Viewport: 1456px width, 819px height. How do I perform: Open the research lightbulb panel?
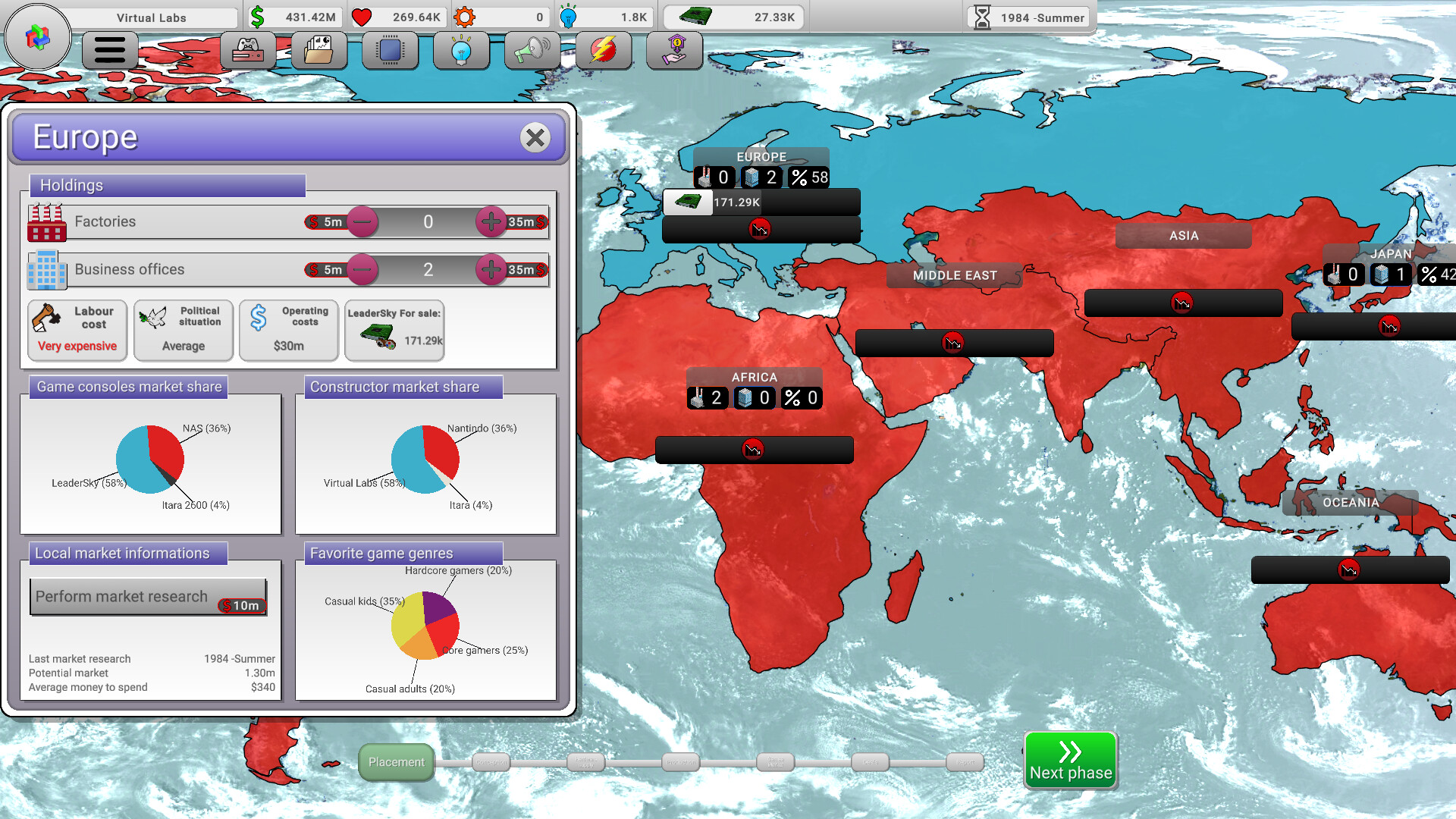tap(461, 50)
